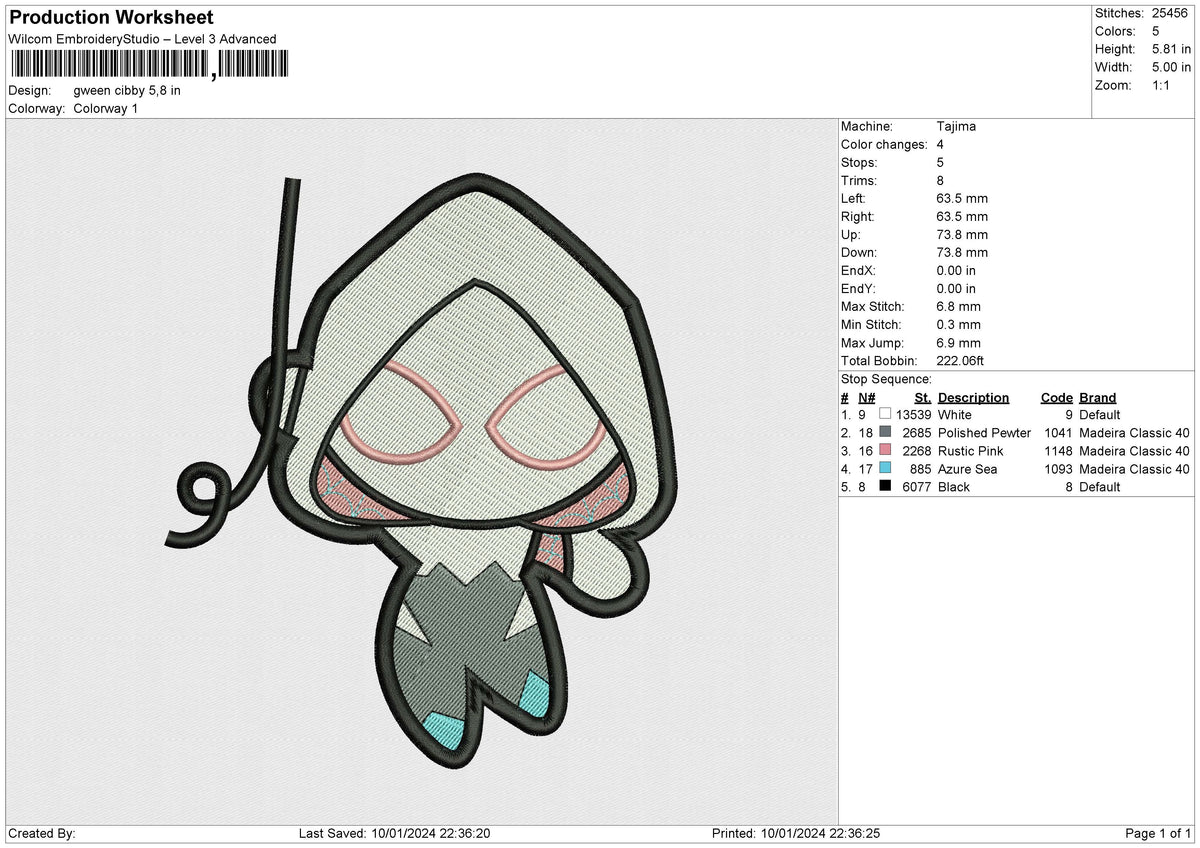Click the embroidery design preview image
This screenshot has height=848, width=1200.
click(x=421, y=470)
